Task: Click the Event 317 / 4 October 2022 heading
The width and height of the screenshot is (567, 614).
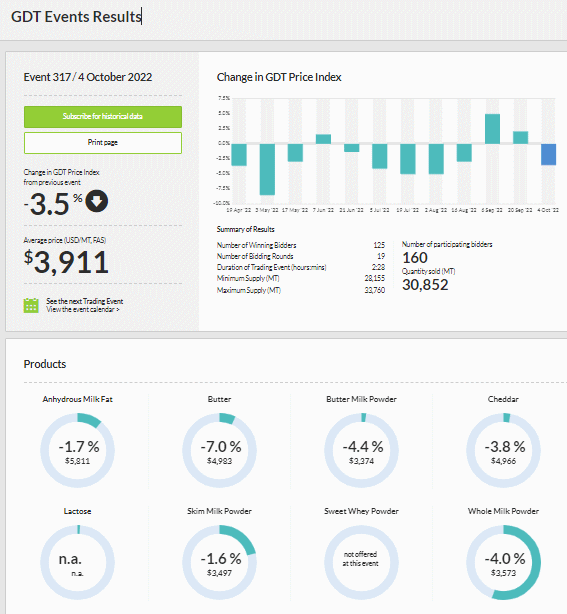Action: pyautogui.click(x=88, y=77)
